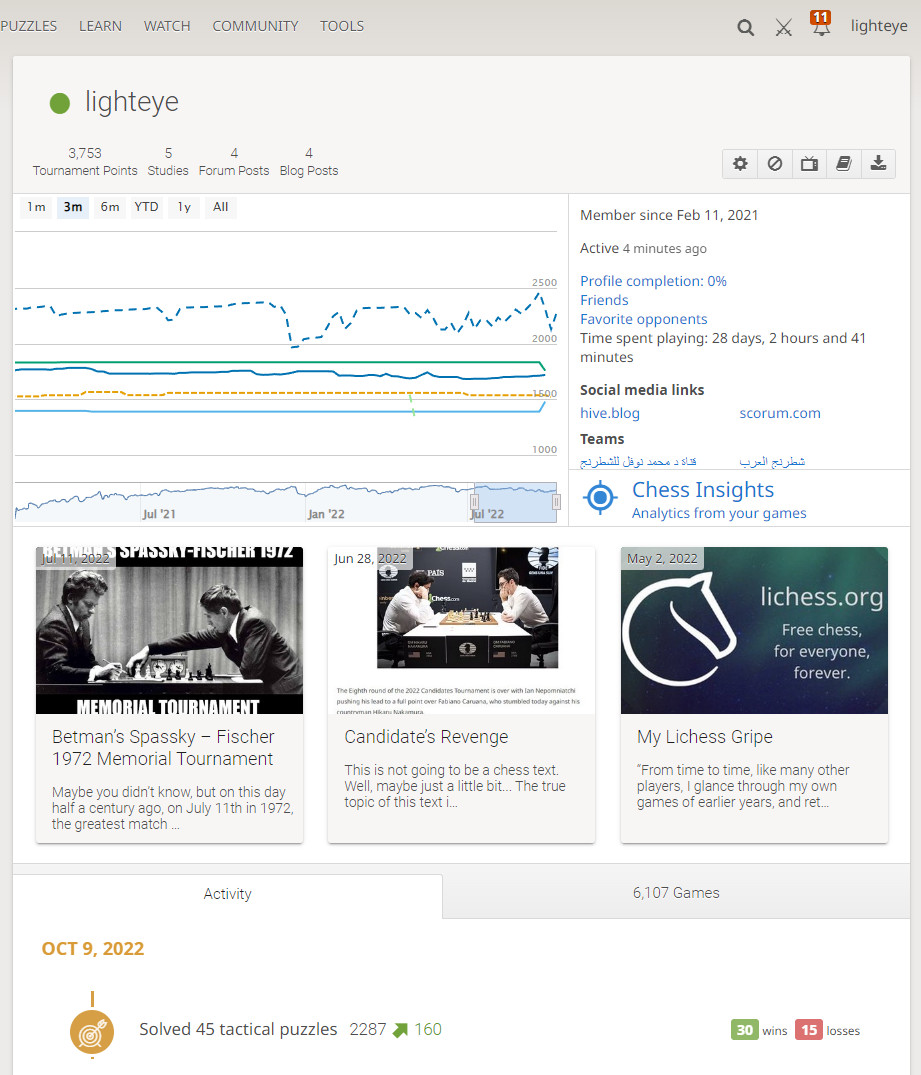Switch to the 6,107 Games tab
This screenshot has height=1075, width=921.
(x=676, y=893)
